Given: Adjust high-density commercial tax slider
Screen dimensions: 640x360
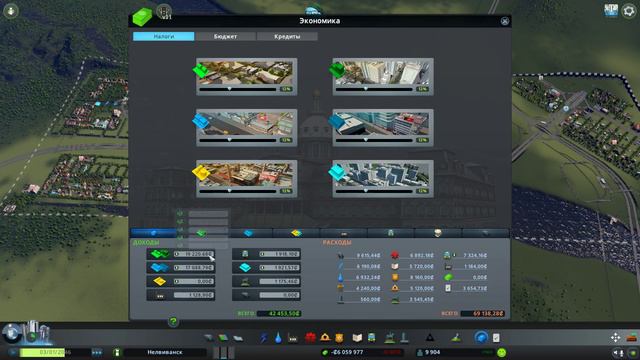Looking at the screenshot, I should [x=374, y=140].
